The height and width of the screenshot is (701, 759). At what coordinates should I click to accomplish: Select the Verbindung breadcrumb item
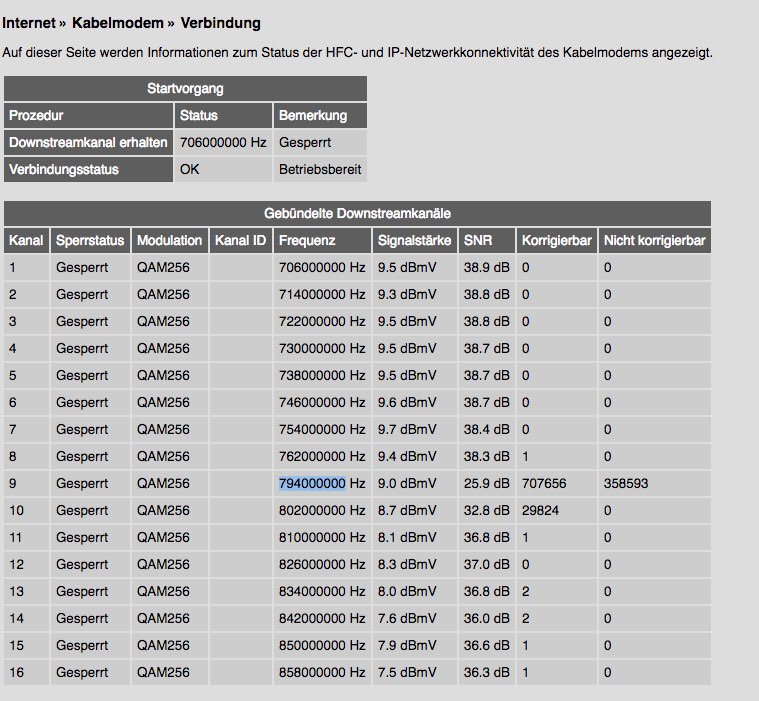coord(220,22)
